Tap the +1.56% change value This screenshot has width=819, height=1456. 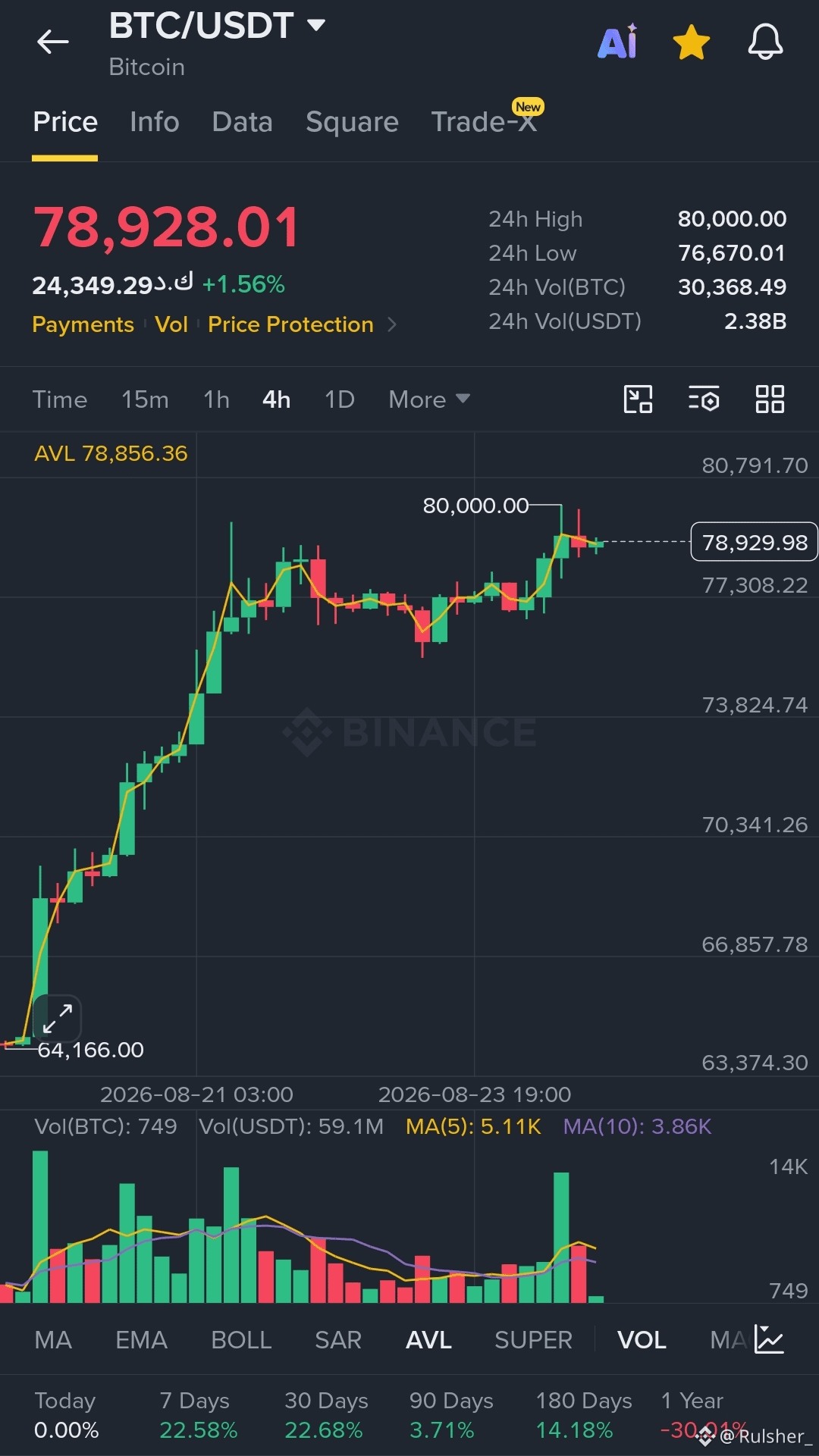[x=243, y=284]
